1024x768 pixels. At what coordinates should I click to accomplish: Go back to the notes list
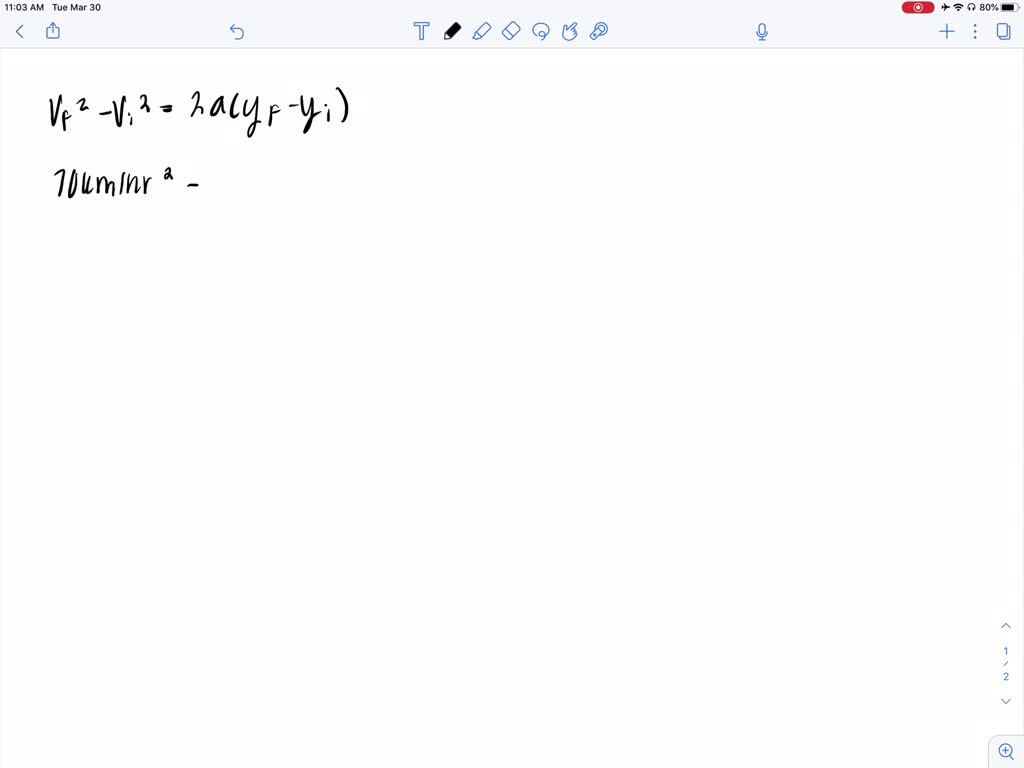click(x=20, y=31)
